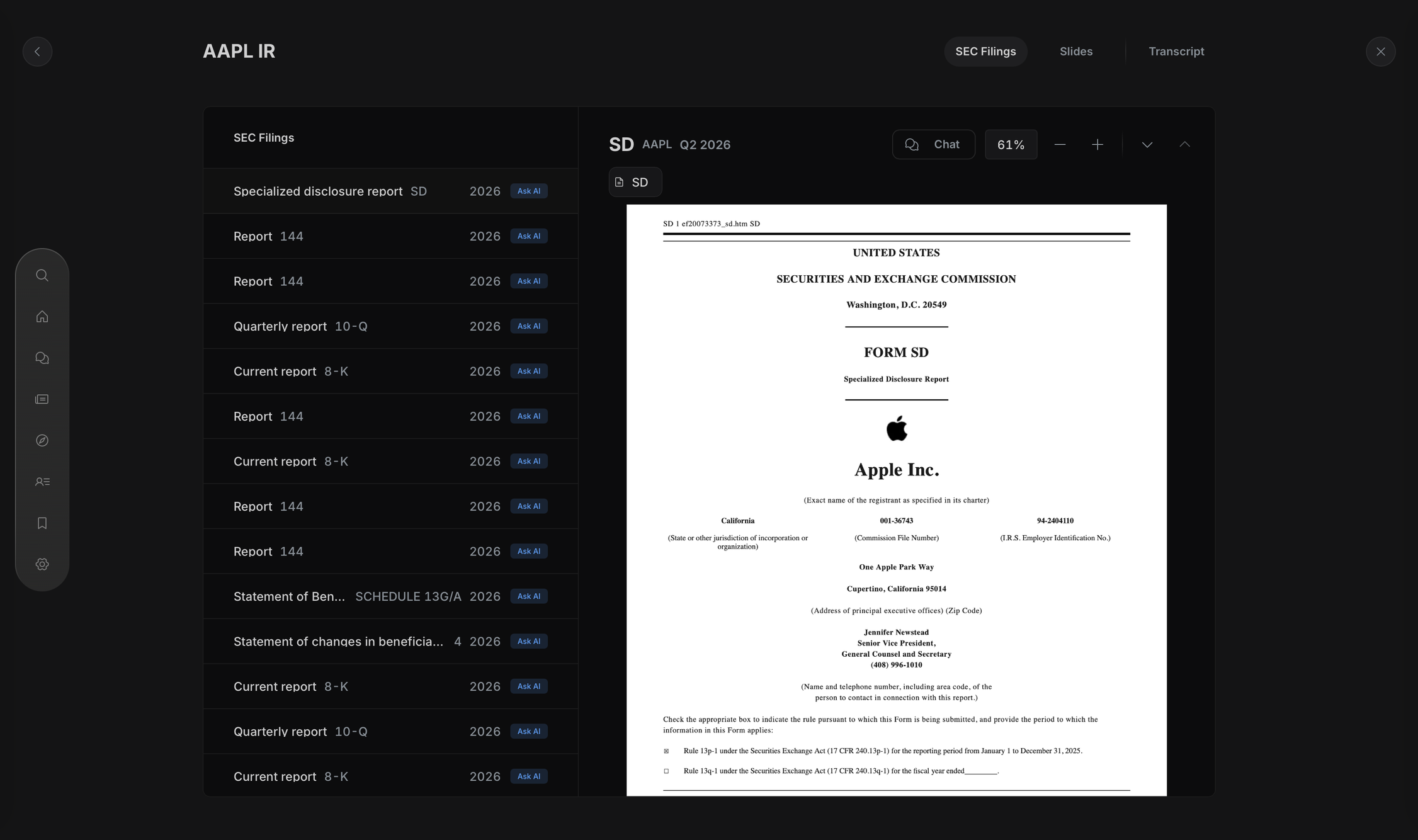Switch to the SEC Filings tab
1418x840 pixels.
click(985, 52)
